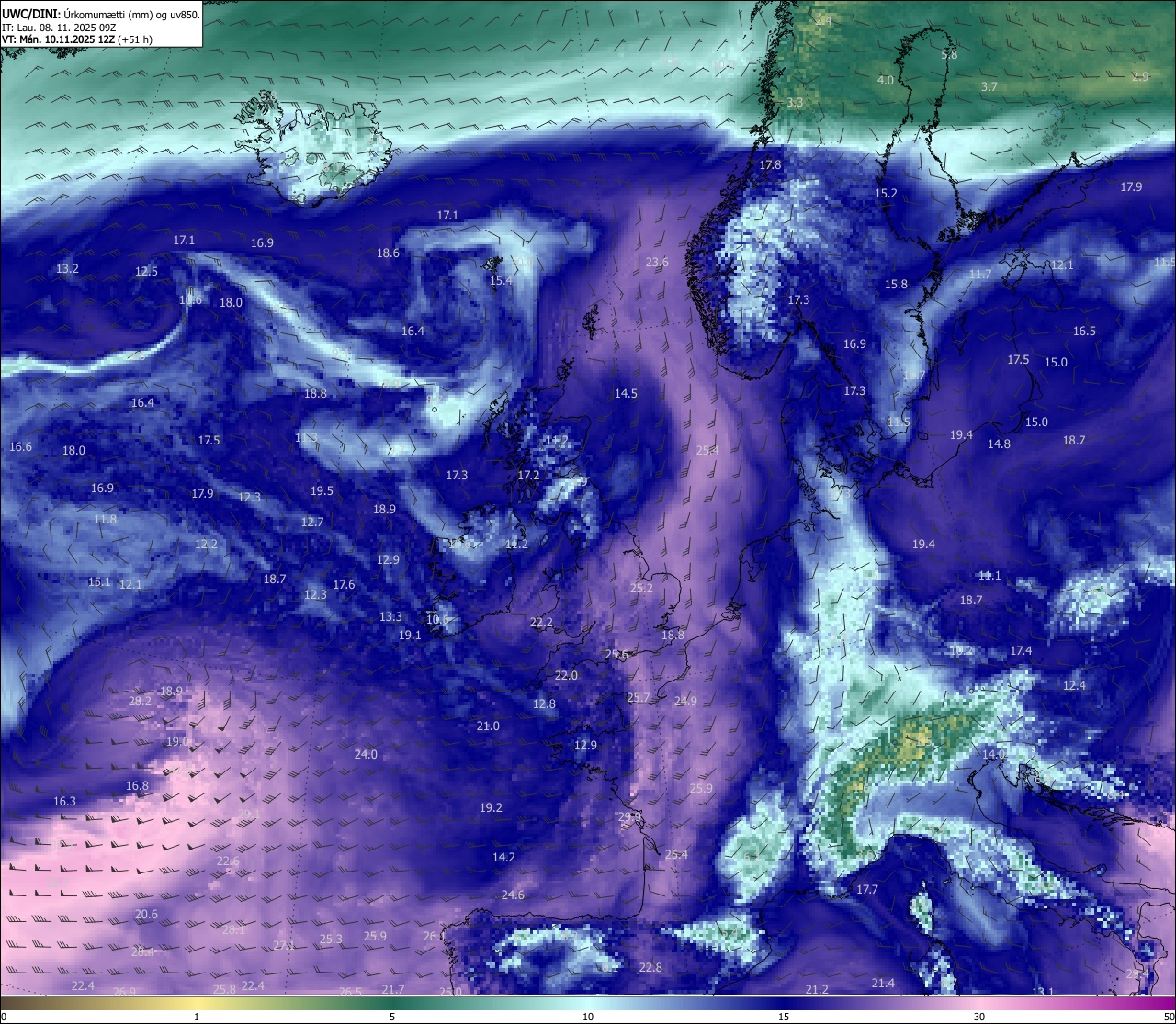This screenshot has width=1176, height=1024.
Task: Click the map value '22.6'
Action: 228,861
